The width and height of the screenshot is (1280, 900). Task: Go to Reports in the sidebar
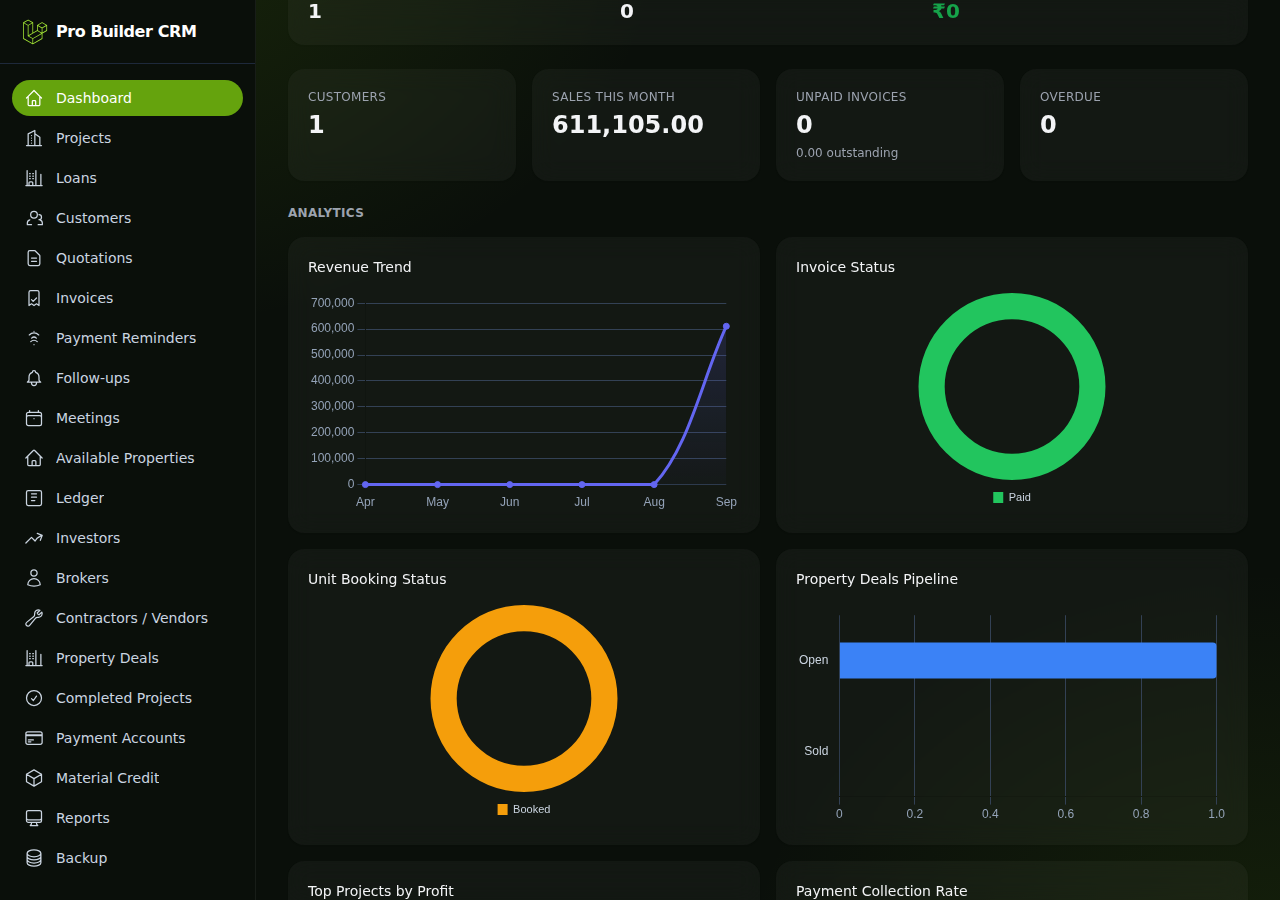pyautogui.click(x=127, y=818)
